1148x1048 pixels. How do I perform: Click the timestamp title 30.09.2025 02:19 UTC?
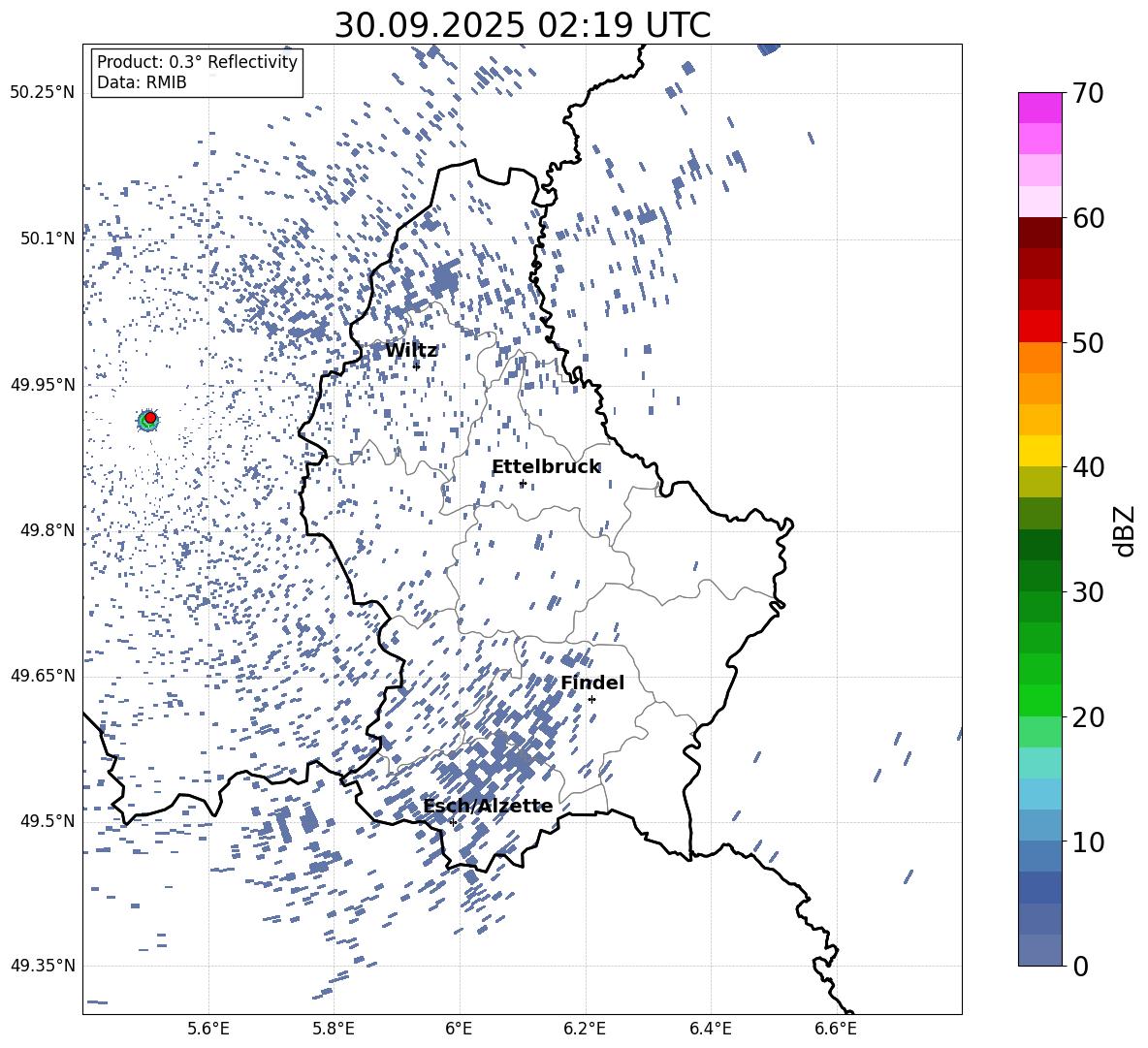tap(522, 25)
